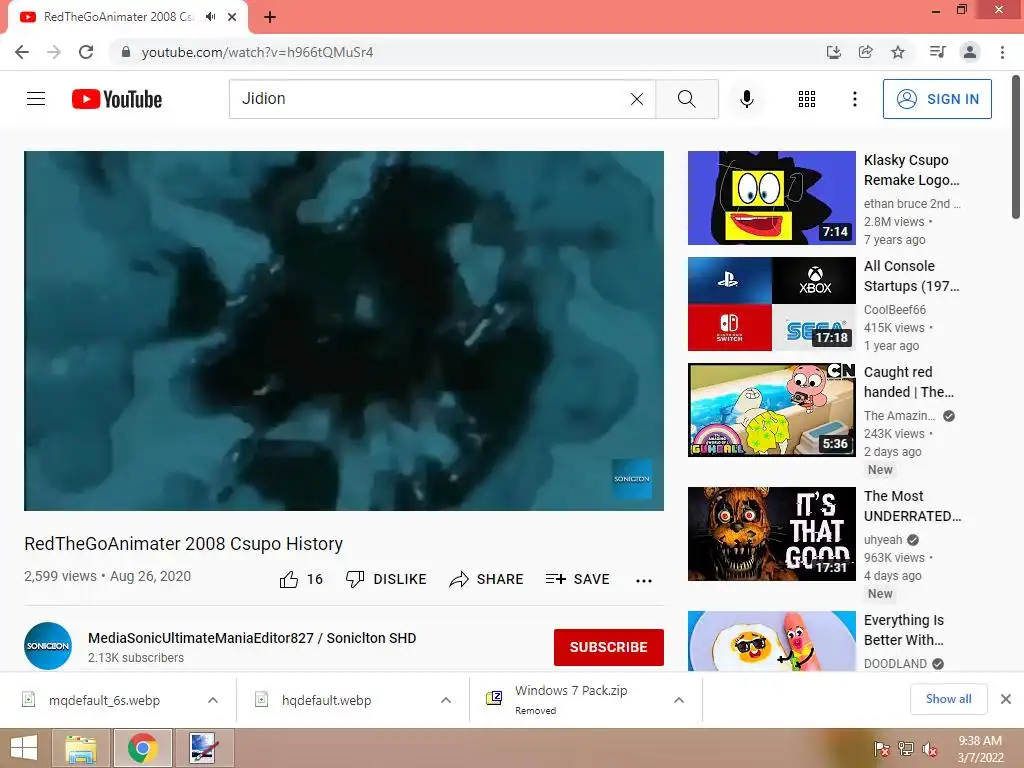The height and width of the screenshot is (768, 1024).
Task: Open The Most UNDERRATED video thumbnail
Action: (771, 534)
